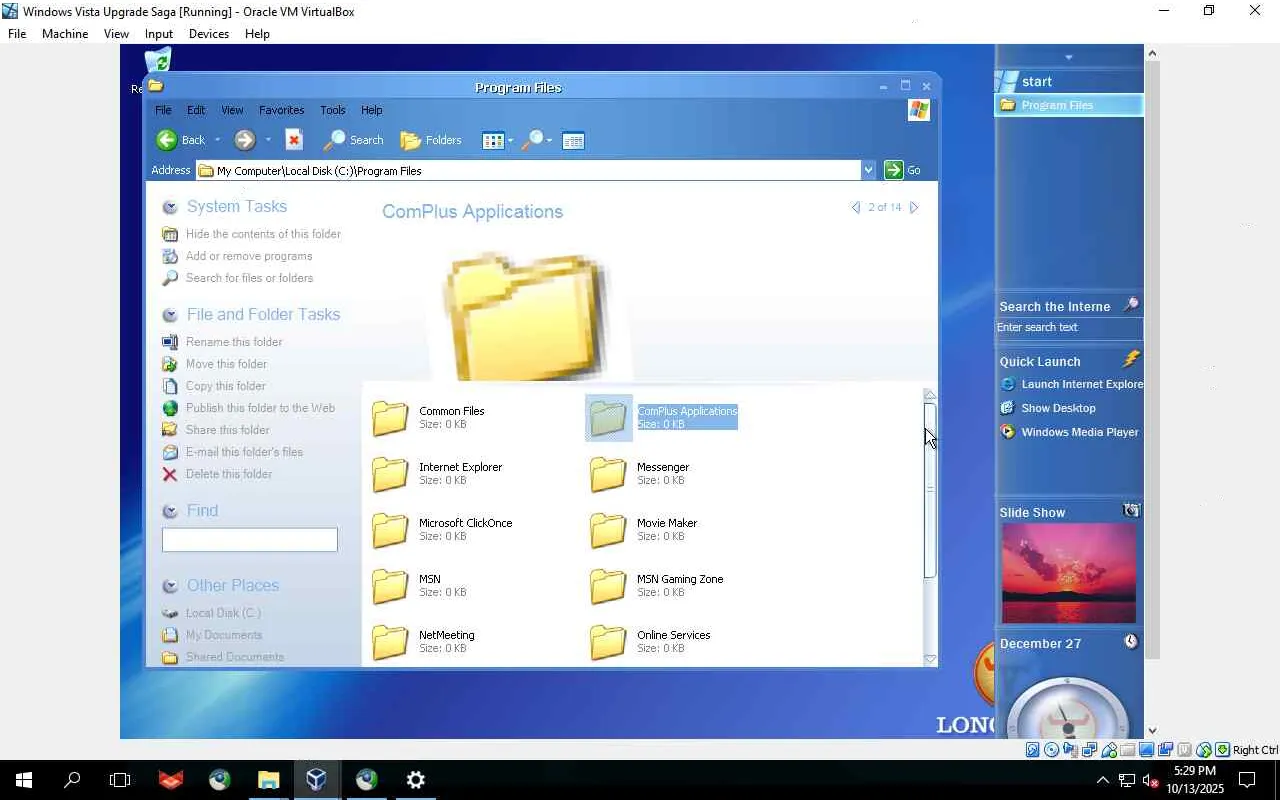Select the Online Services folder icon
The height and width of the screenshot is (800, 1280).
(x=608, y=642)
